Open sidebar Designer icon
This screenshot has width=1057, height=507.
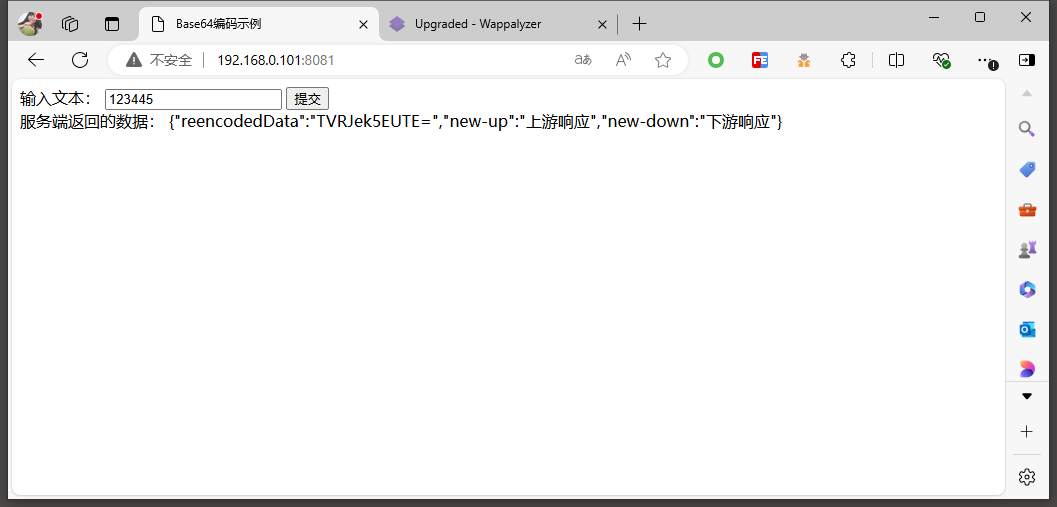click(x=1027, y=369)
